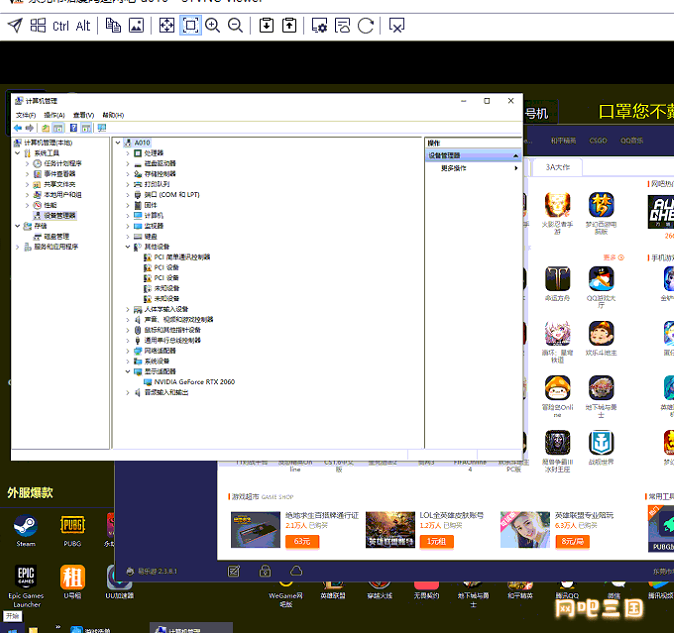Click the orange 更多 link

[x=613, y=257]
